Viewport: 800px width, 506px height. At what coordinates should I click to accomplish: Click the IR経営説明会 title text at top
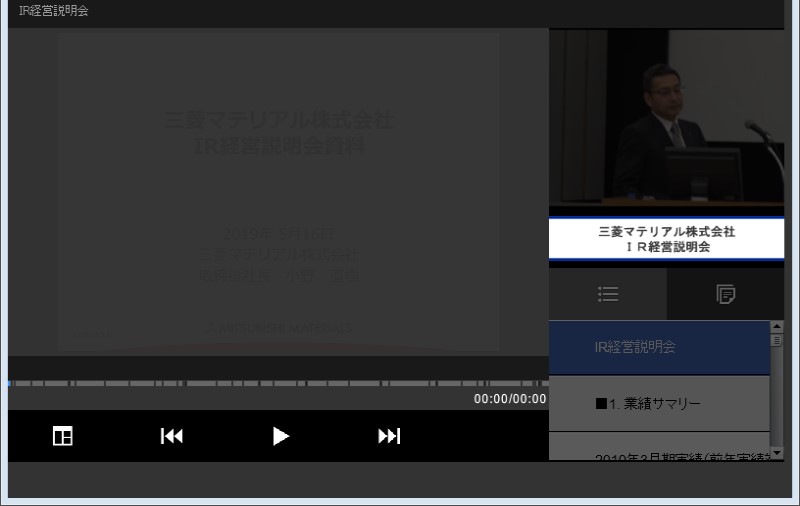[54, 11]
